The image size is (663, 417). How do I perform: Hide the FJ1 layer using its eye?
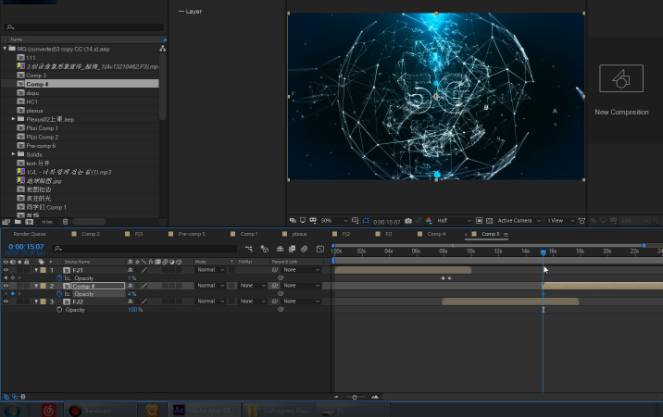6,270
